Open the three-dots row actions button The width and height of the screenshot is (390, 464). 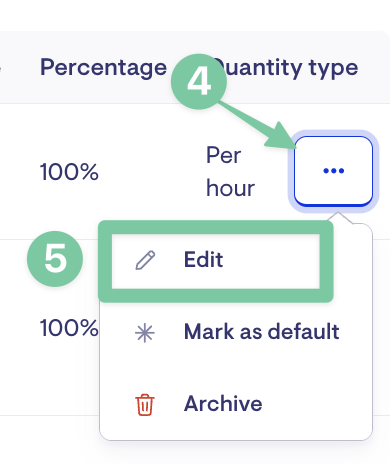(x=333, y=171)
